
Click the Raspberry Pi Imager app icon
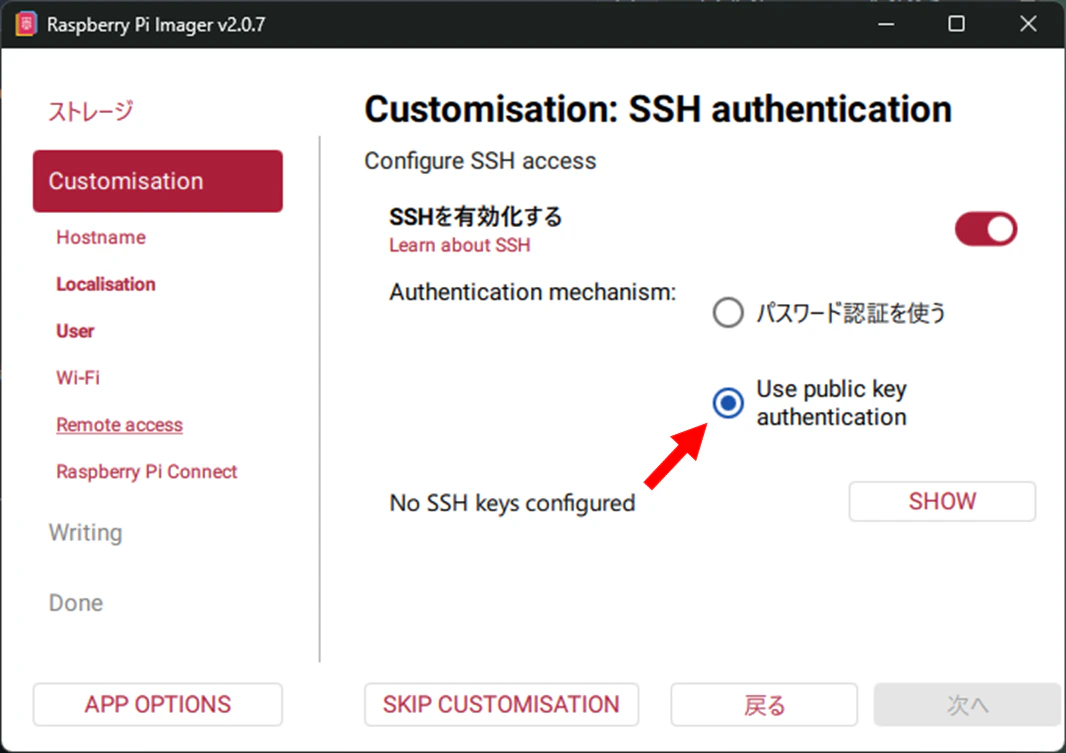(x=25, y=24)
